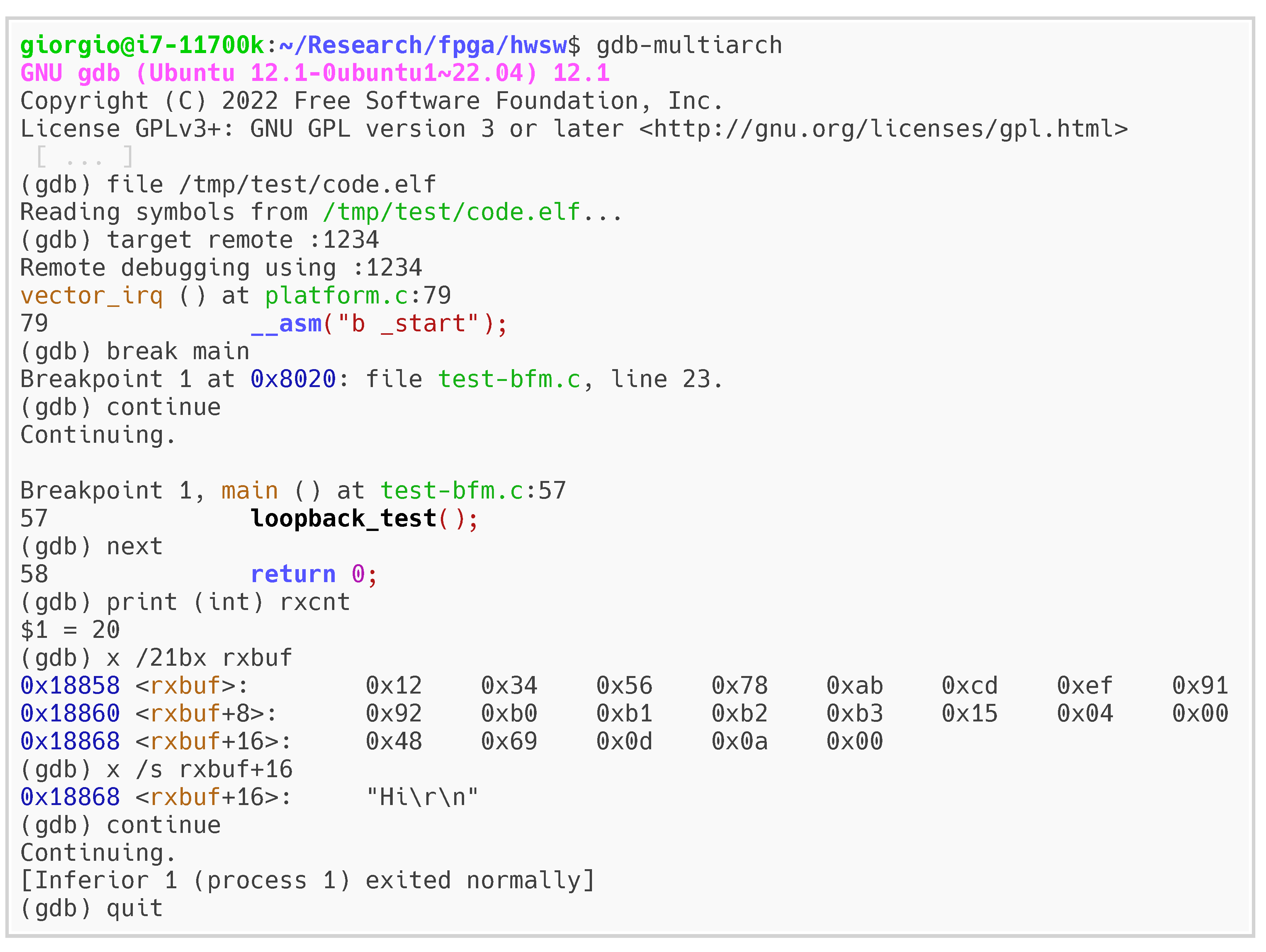Click the 0x18858 rxbuf address
1266x952 pixels.
click(x=70, y=686)
